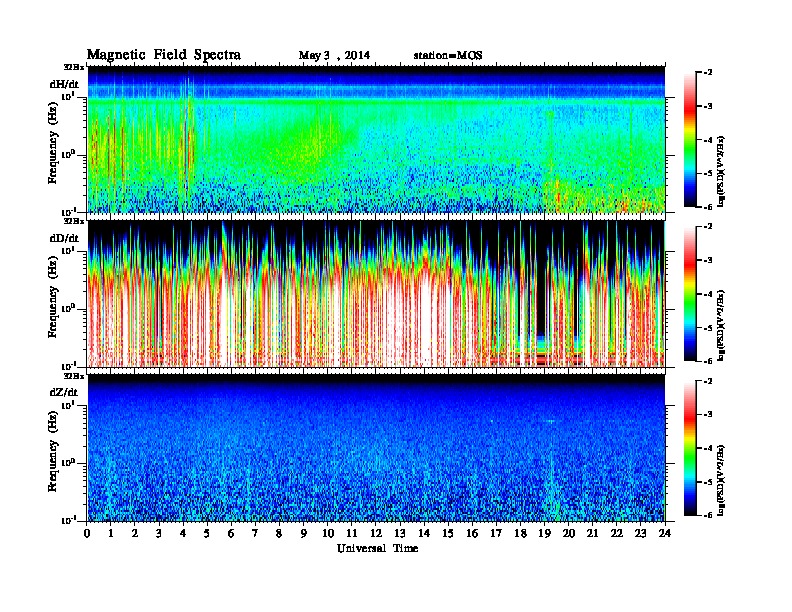Click the 10^1 frequency tick of the dD/dt panel
Screen dimensions: 792x612
pos(69,250)
